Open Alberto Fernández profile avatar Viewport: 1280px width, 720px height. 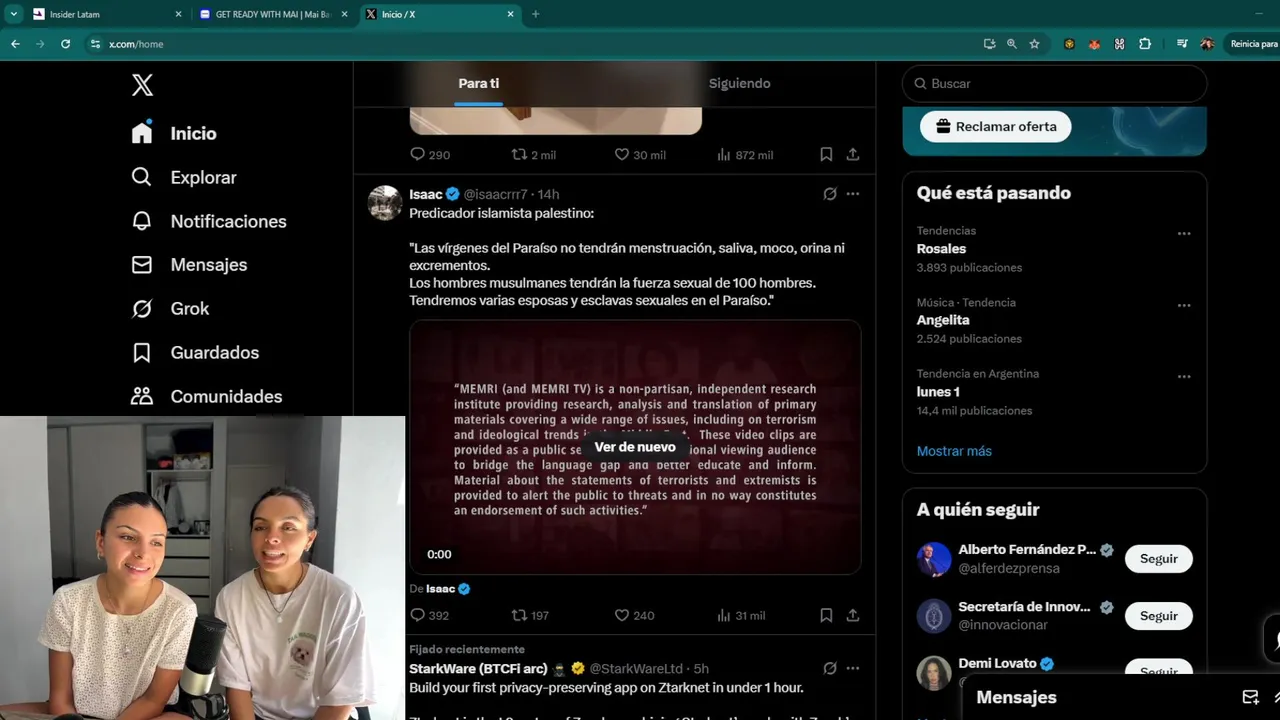[x=934, y=559]
